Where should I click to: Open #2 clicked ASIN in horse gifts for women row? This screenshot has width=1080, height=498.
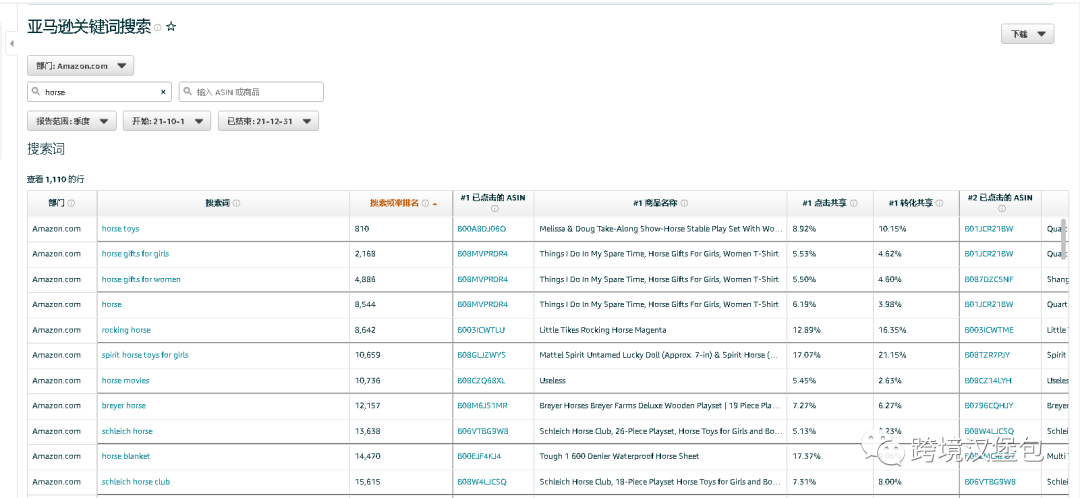[x=989, y=280]
